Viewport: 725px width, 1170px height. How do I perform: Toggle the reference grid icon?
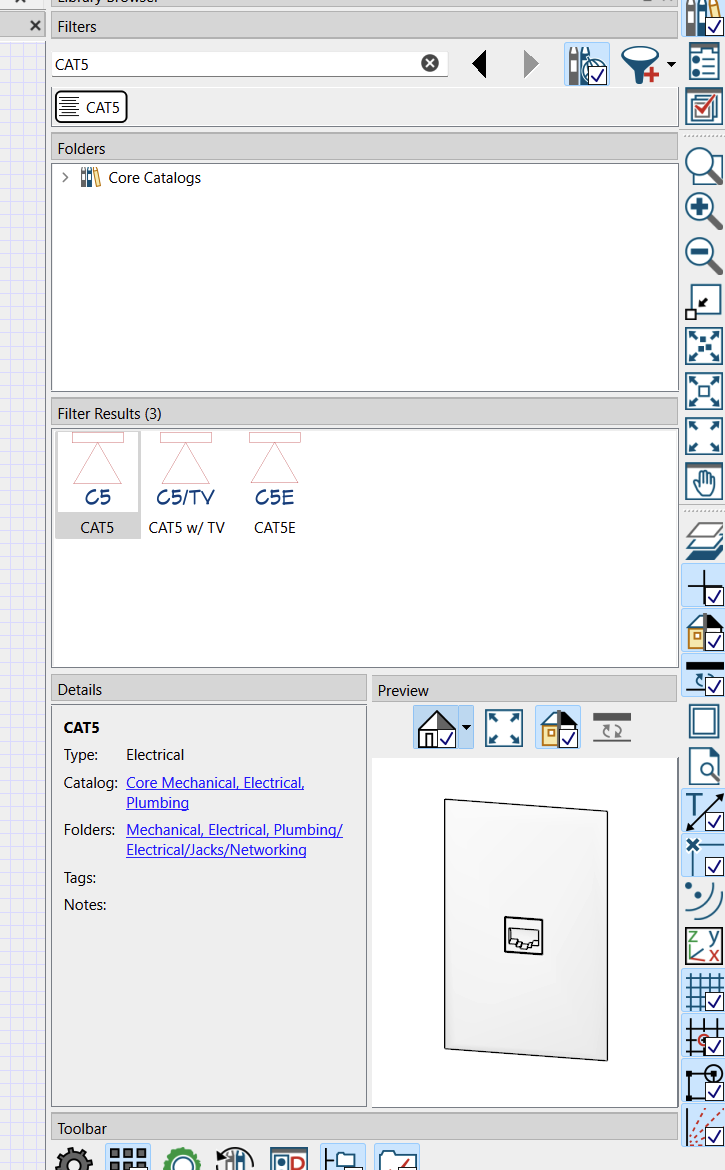[704, 991]
